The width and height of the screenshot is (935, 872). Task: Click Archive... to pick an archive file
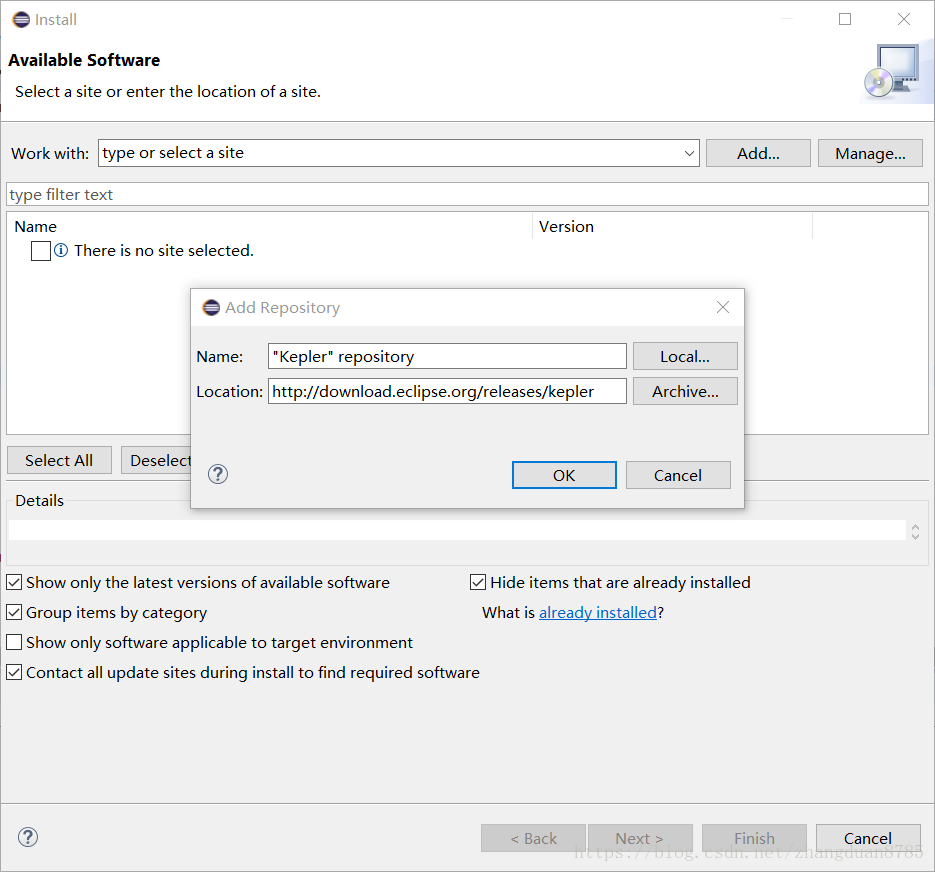click(685, 391)
